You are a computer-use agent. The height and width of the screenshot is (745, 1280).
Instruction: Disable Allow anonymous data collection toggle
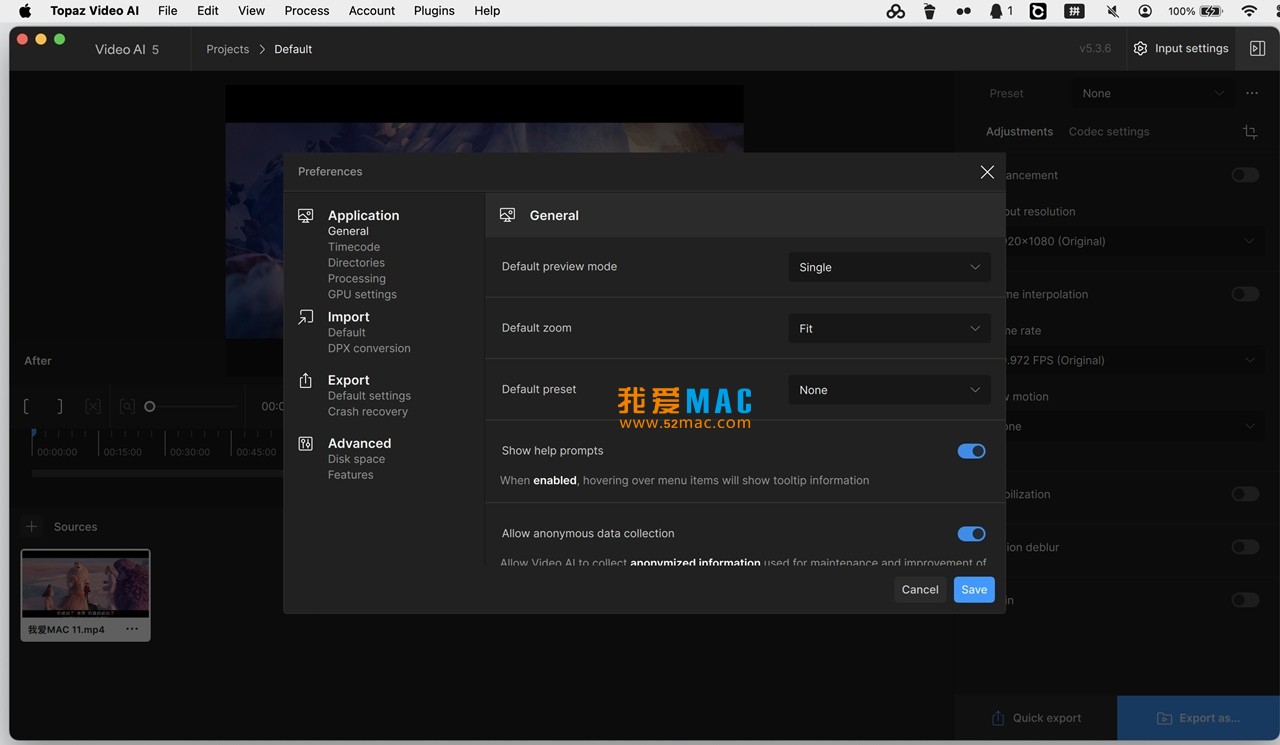pyautogui.click(x=971, y=534)
